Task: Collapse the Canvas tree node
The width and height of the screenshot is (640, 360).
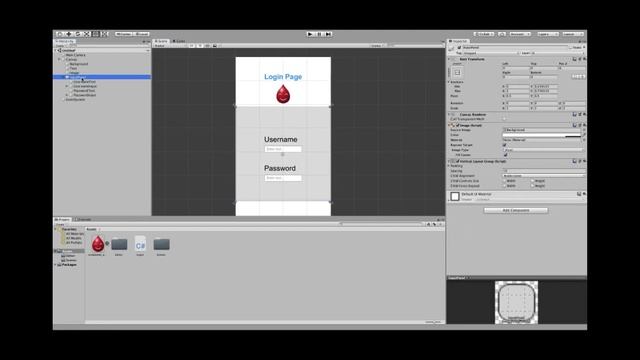Action: 60,60
